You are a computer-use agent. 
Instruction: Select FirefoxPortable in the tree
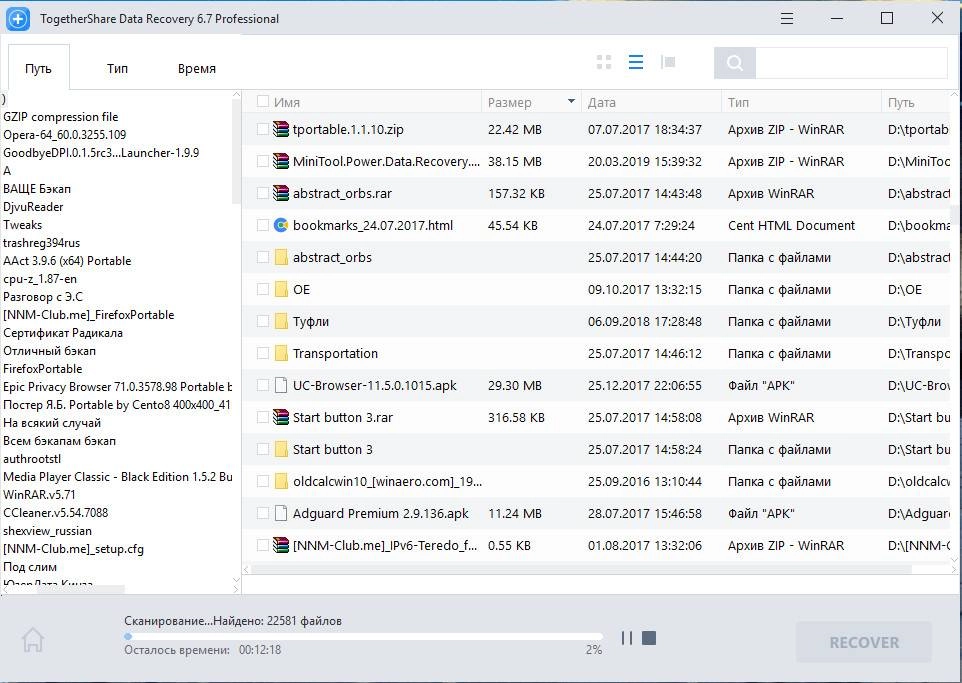[42, 369]
